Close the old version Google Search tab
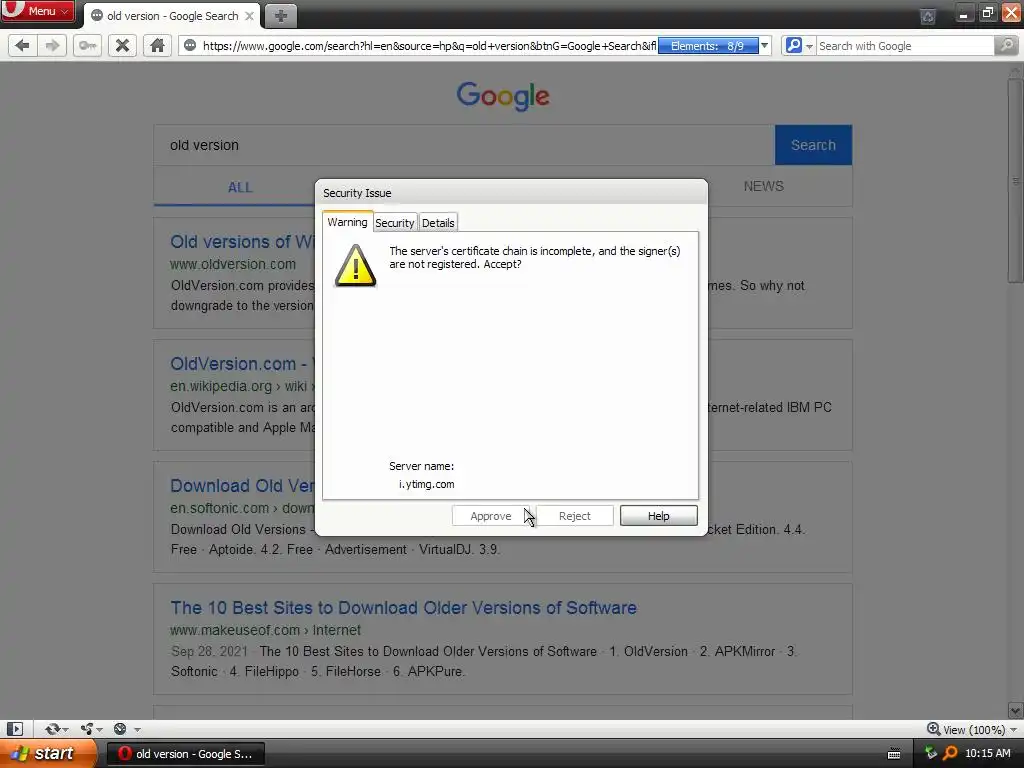The image size is (1024, 768). (x=249, y=16)
